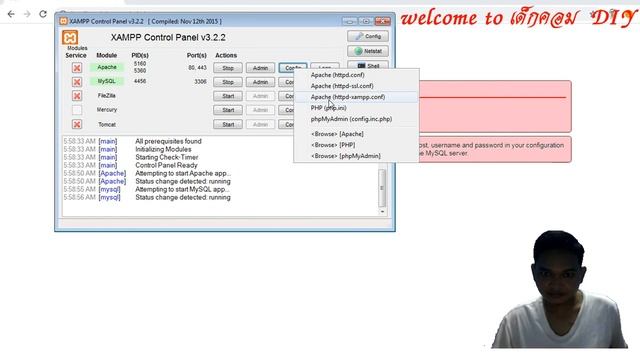Click Apache ports value '80, 443'
Image resolution: width=640 pixels, height=360 pixels.
[198, 68]
